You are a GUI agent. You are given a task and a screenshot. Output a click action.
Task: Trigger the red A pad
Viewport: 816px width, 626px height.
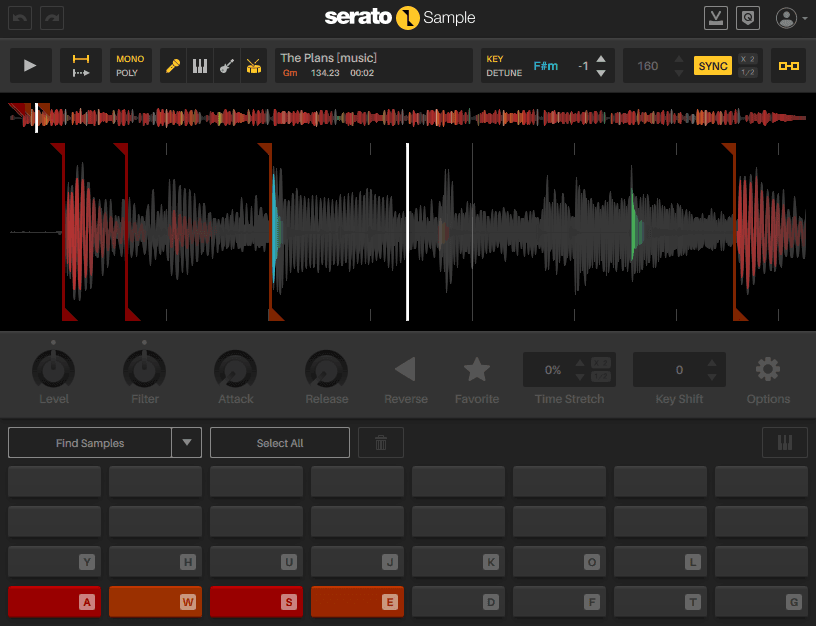point(54,602)
